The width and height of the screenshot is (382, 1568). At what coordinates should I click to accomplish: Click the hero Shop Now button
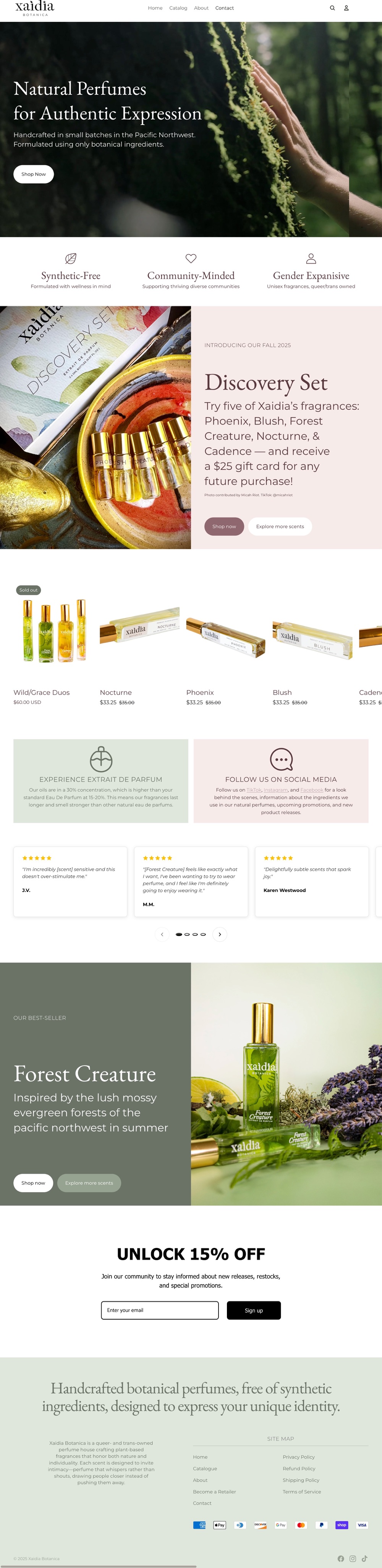[x=34, y=174]
